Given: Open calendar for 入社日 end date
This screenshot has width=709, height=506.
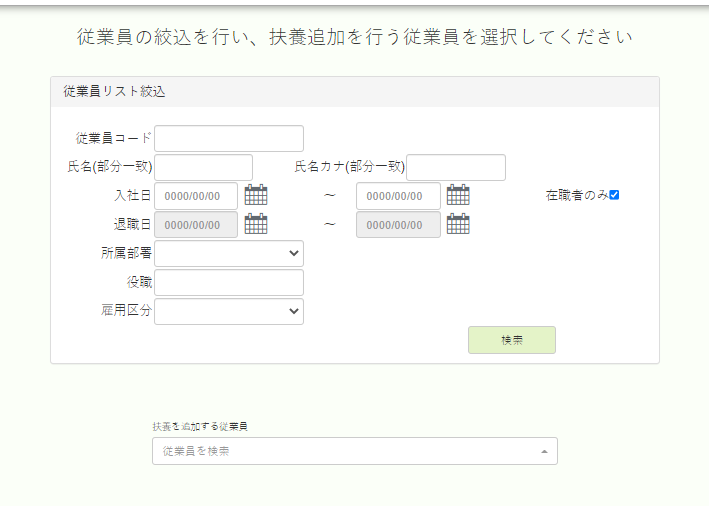Looking at the screenshot, I should coord(458,195).
